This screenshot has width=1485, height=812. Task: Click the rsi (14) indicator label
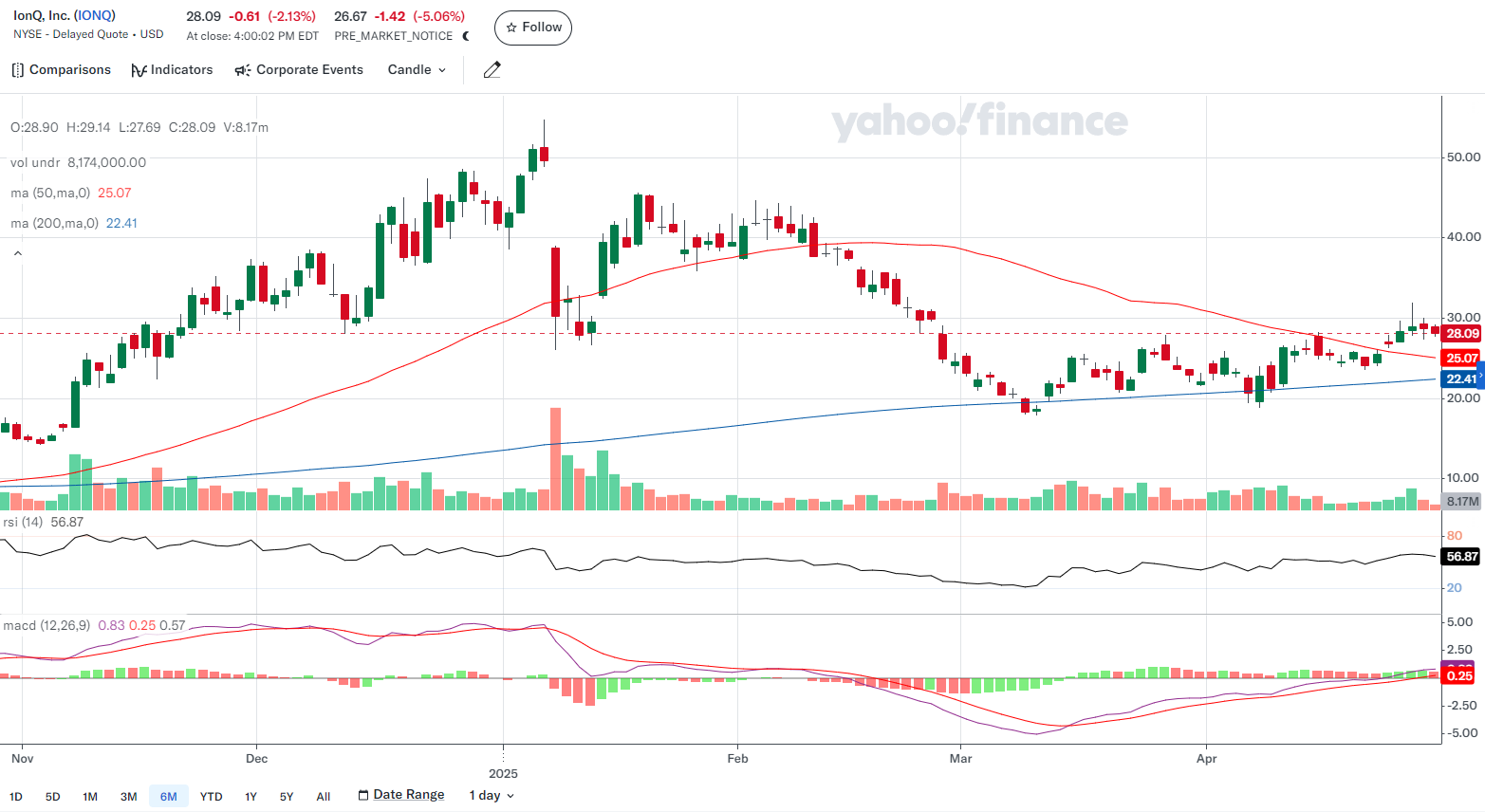coord(23,522)
